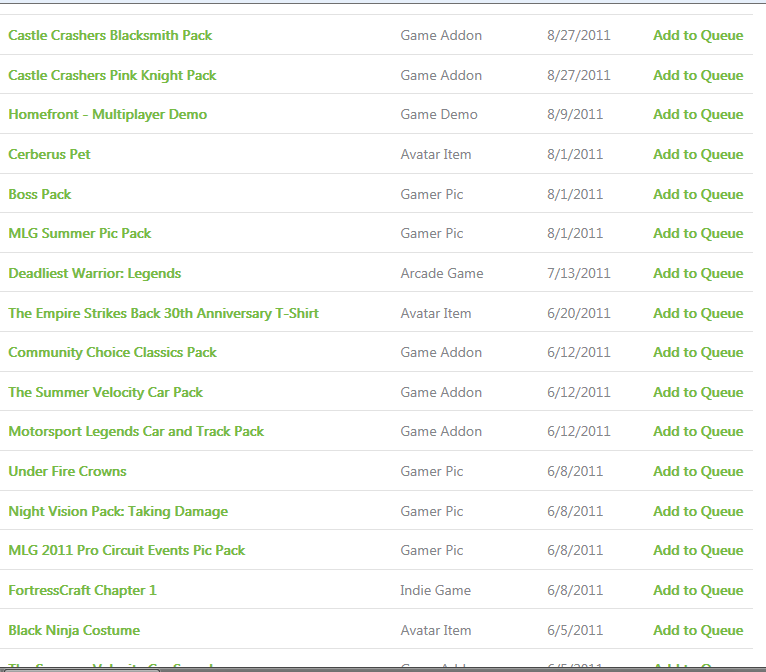766x672 pixels.
Task: Add MLG 2011 Pro Circuit Events Pic Pack to queue
Action: (698, 550)
